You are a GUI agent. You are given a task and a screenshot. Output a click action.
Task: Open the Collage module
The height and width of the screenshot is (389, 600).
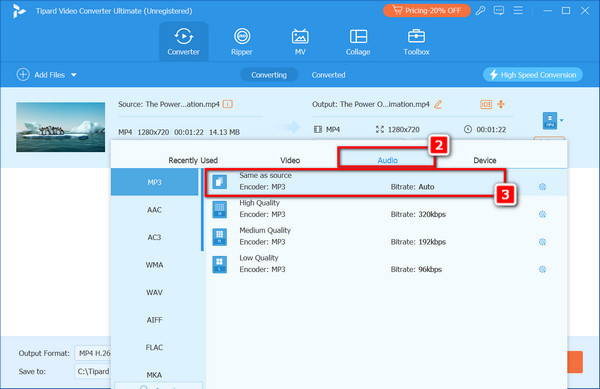coord(358,42)
